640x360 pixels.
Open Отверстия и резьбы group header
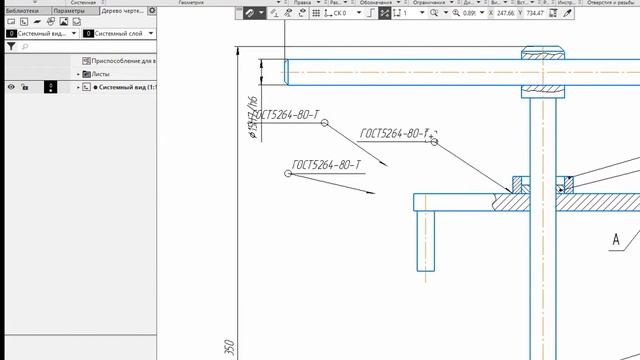coord(611,2)
